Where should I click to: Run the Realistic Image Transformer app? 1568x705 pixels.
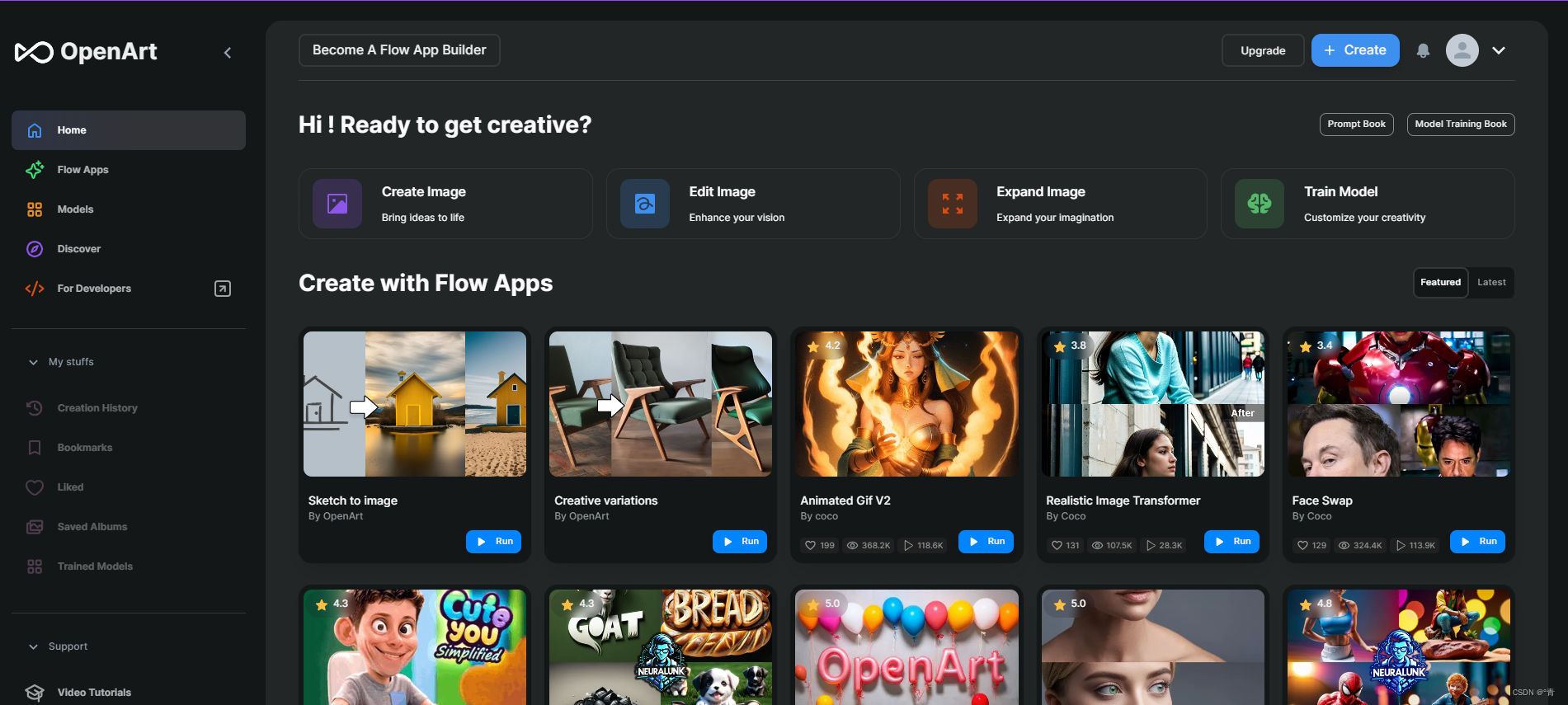click(x=1231, y=542)
